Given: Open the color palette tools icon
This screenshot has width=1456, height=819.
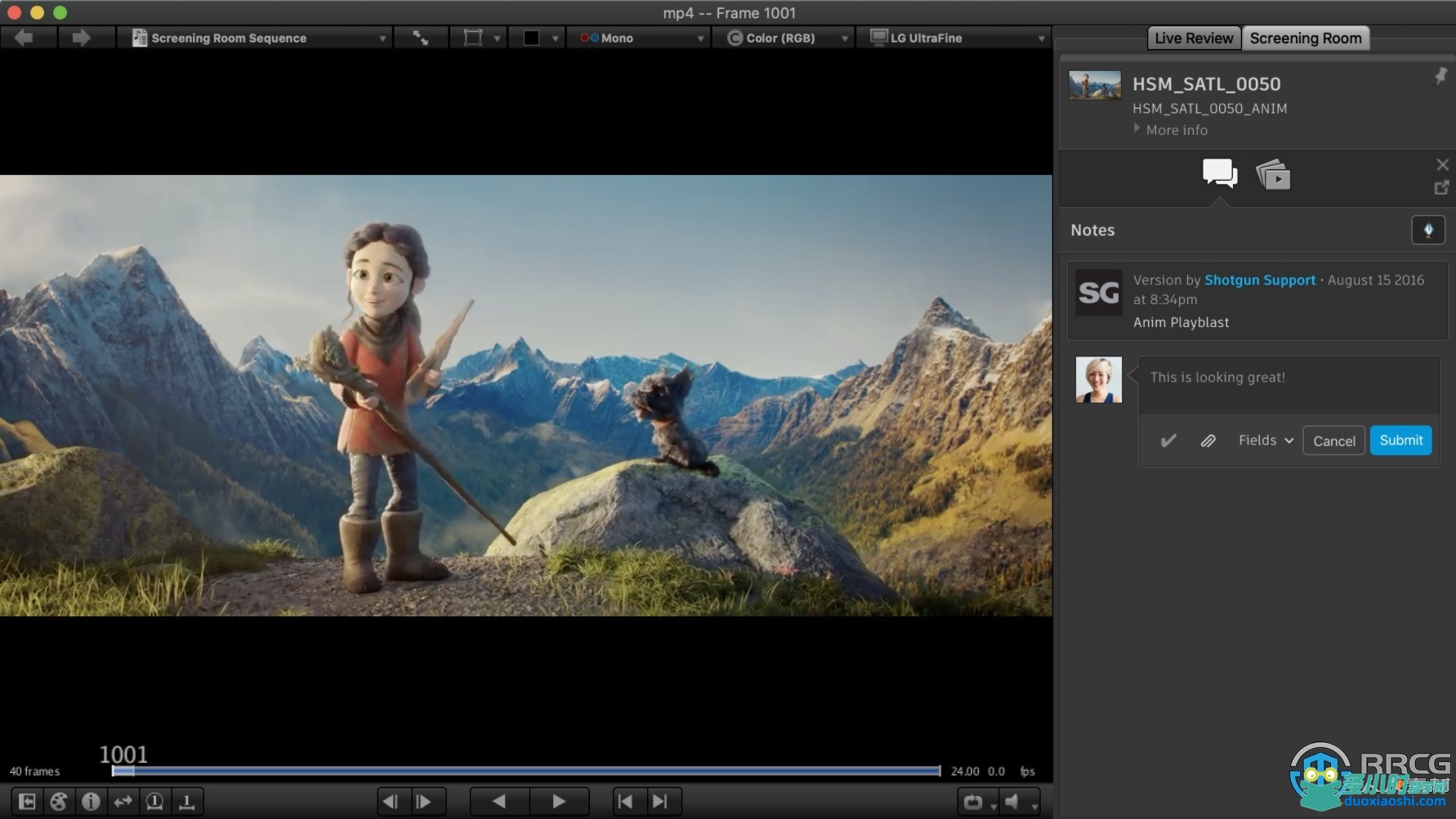Looking at the screenshot, I should [x=59, y=801].
